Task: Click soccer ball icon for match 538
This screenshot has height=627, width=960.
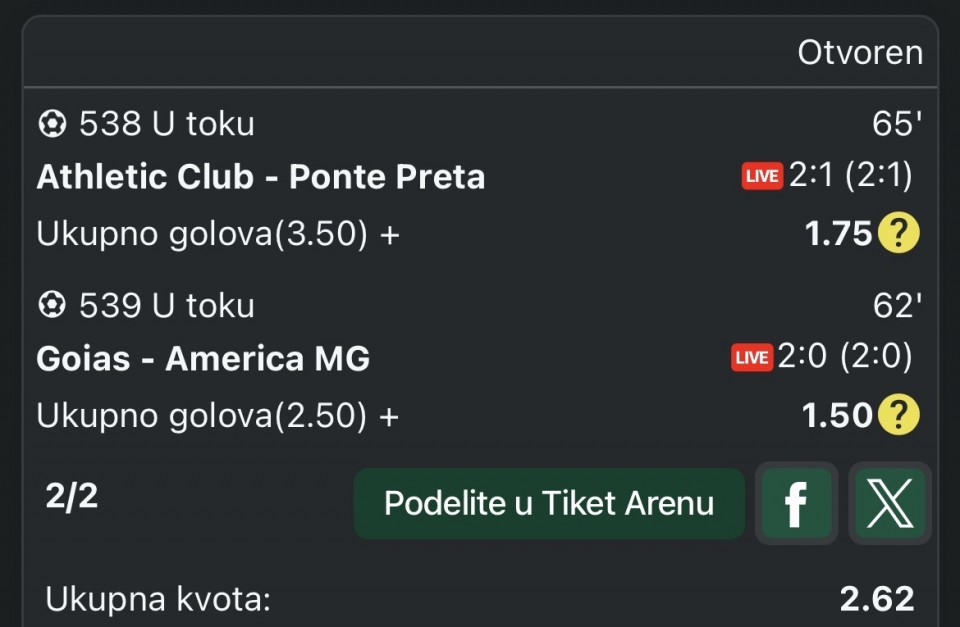Action: [x=52, y=124]
